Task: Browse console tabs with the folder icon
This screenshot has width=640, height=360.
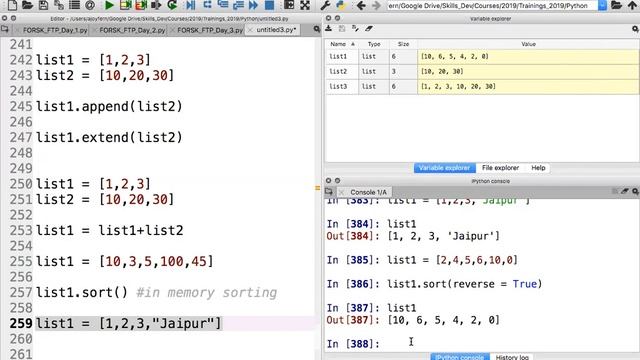Action: tap(329, 191)
